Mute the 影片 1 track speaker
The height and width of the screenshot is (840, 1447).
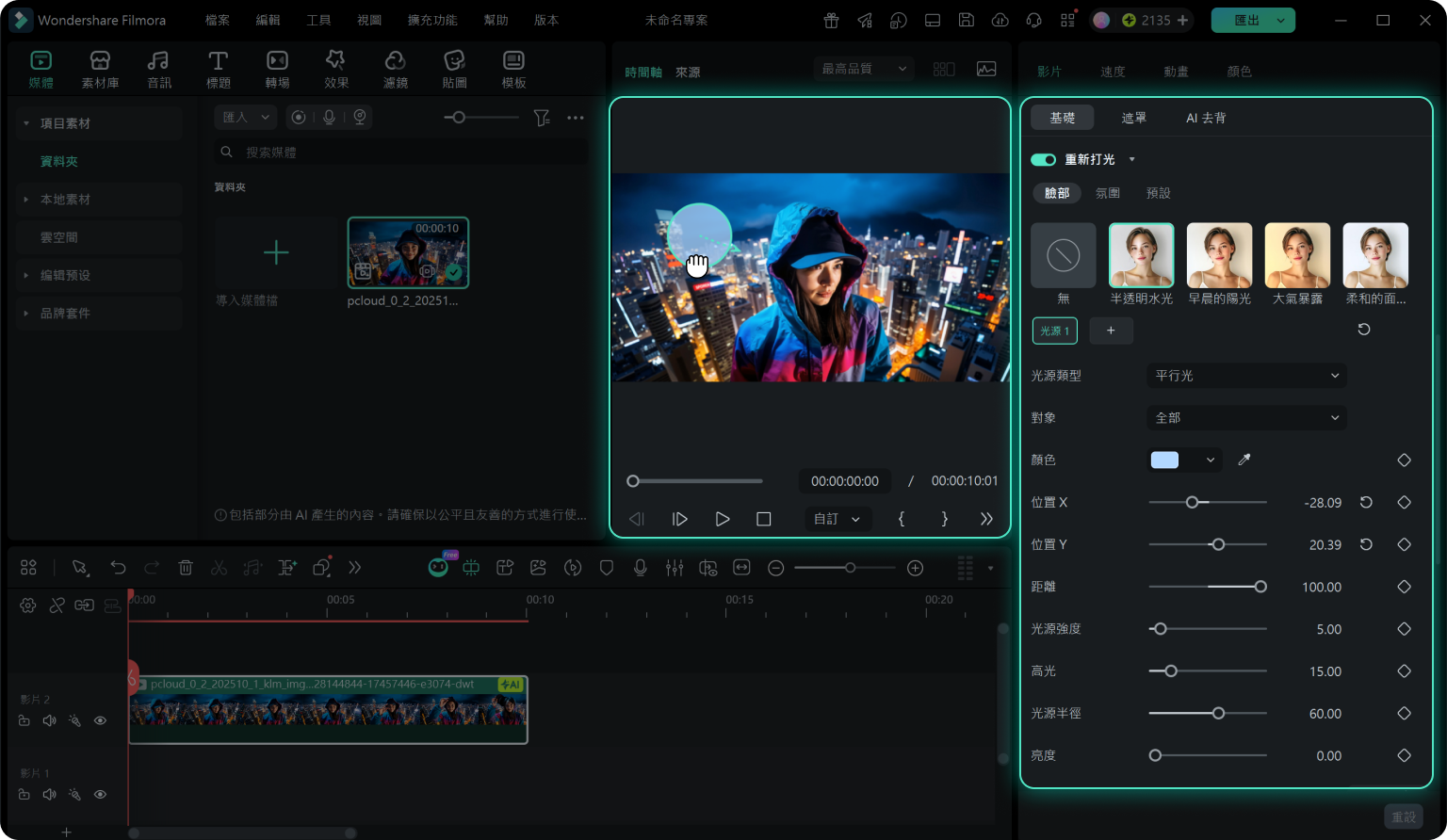tap(49, 794)
